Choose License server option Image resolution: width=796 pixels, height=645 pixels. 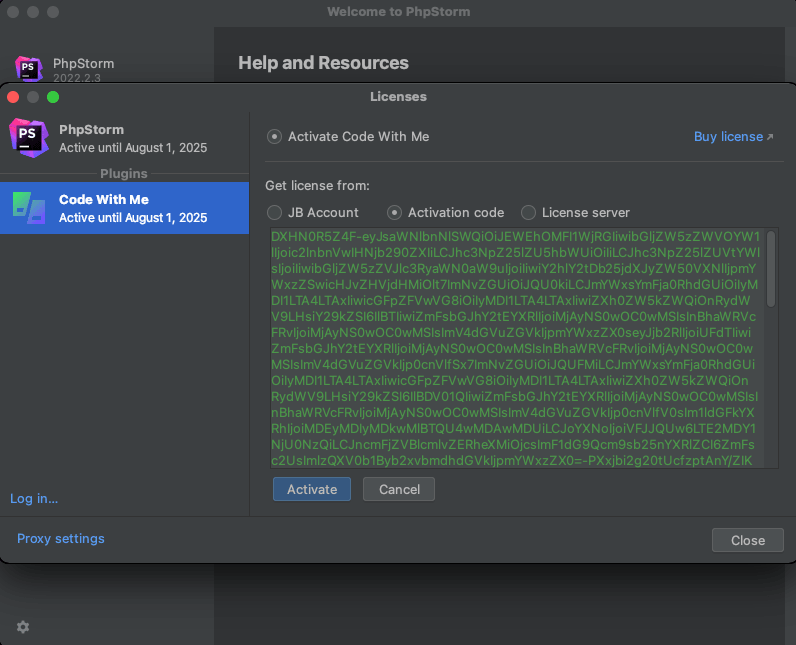tap(528, 213)
